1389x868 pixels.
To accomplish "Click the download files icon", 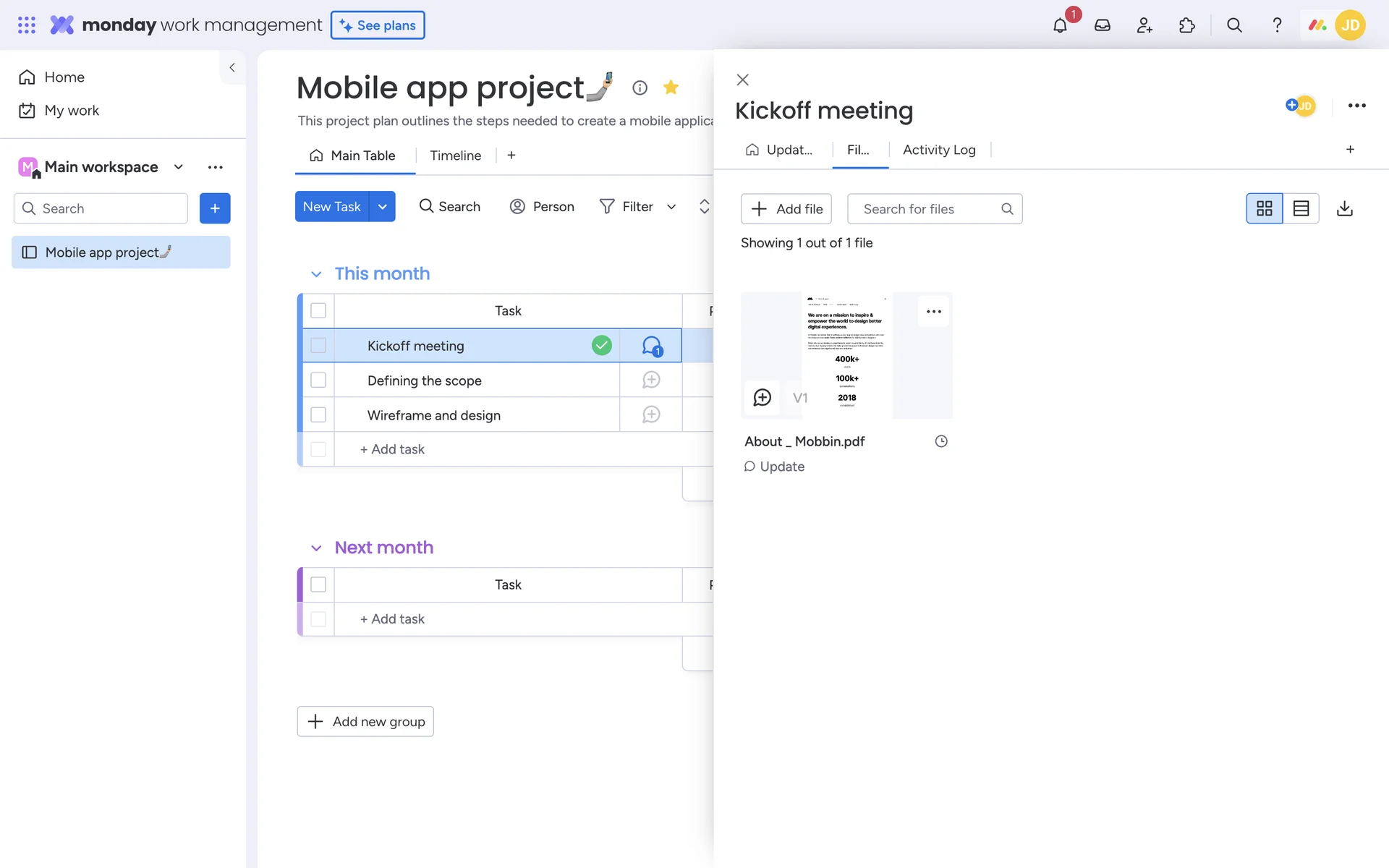I will [x=1344, y=208].
